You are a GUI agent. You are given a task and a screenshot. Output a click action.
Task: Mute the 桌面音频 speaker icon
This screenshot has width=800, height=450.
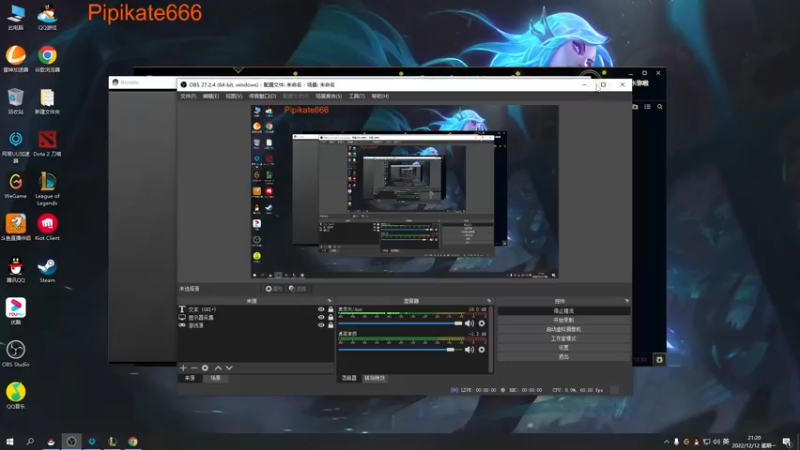click(x=469, y=350)
